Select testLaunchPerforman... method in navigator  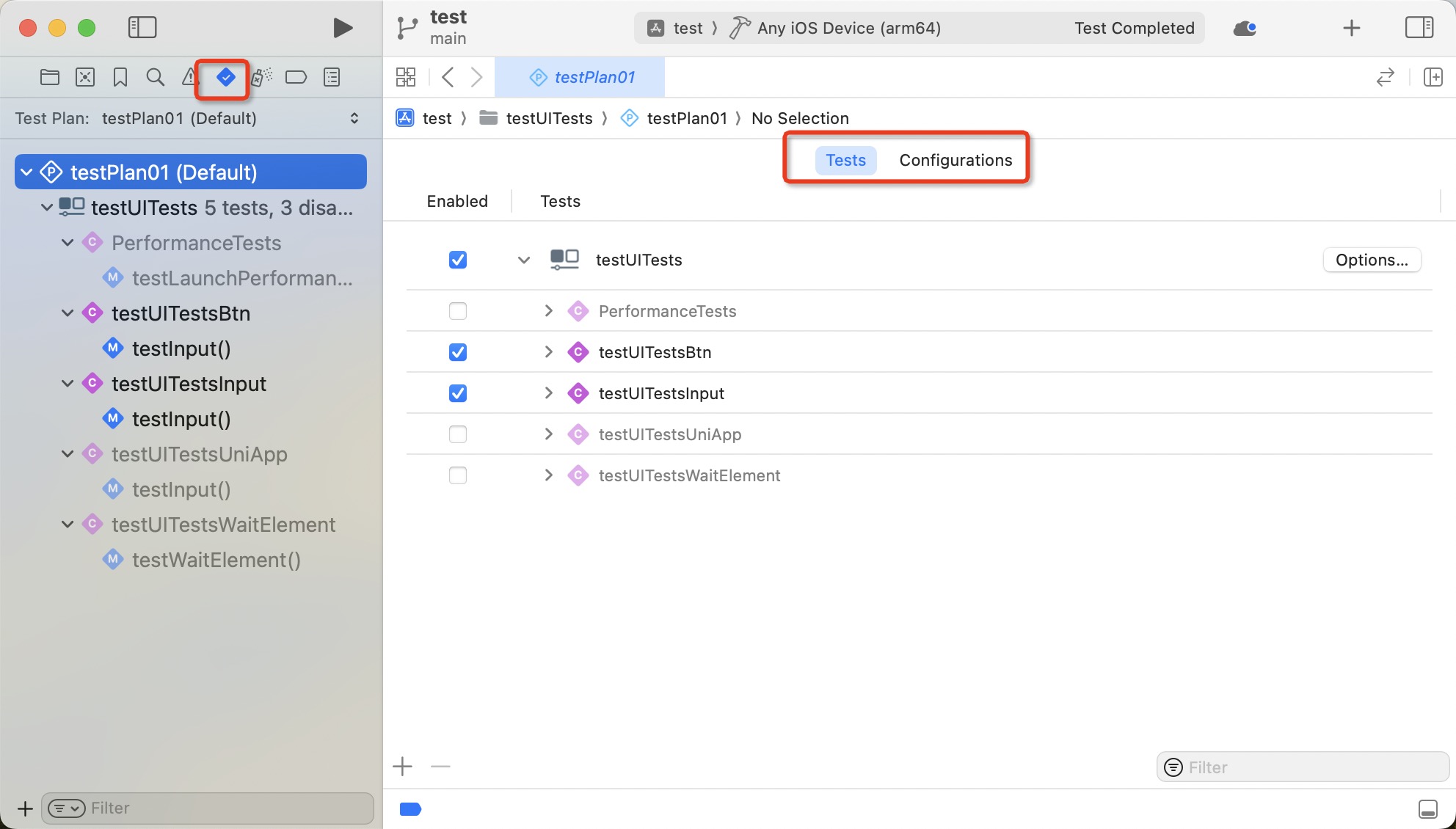point(228,278)
